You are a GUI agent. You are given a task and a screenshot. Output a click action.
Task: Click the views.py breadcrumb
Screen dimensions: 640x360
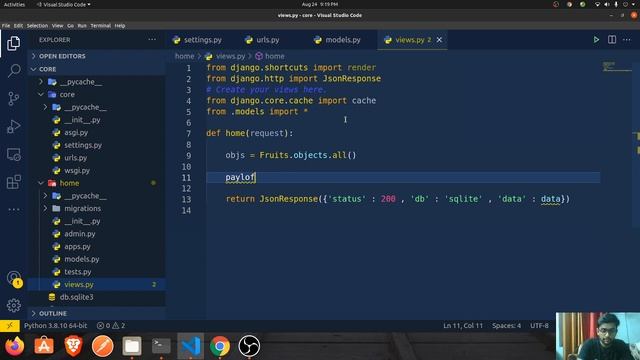(226, 56)
